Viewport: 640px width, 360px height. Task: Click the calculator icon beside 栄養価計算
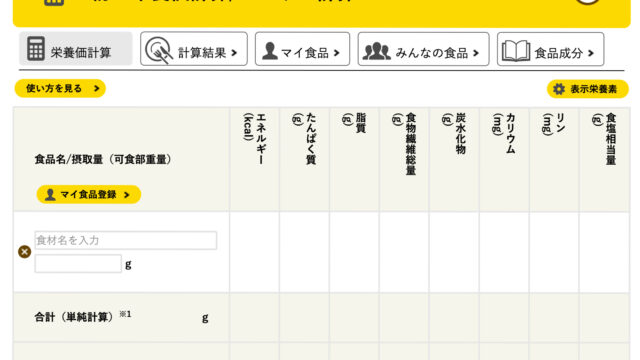[36, 49]
